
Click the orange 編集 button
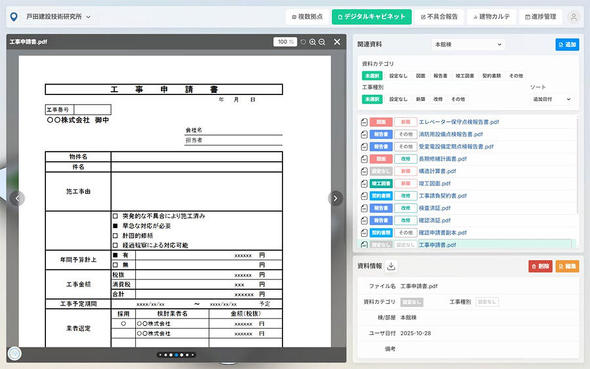(x=567, y=266)
